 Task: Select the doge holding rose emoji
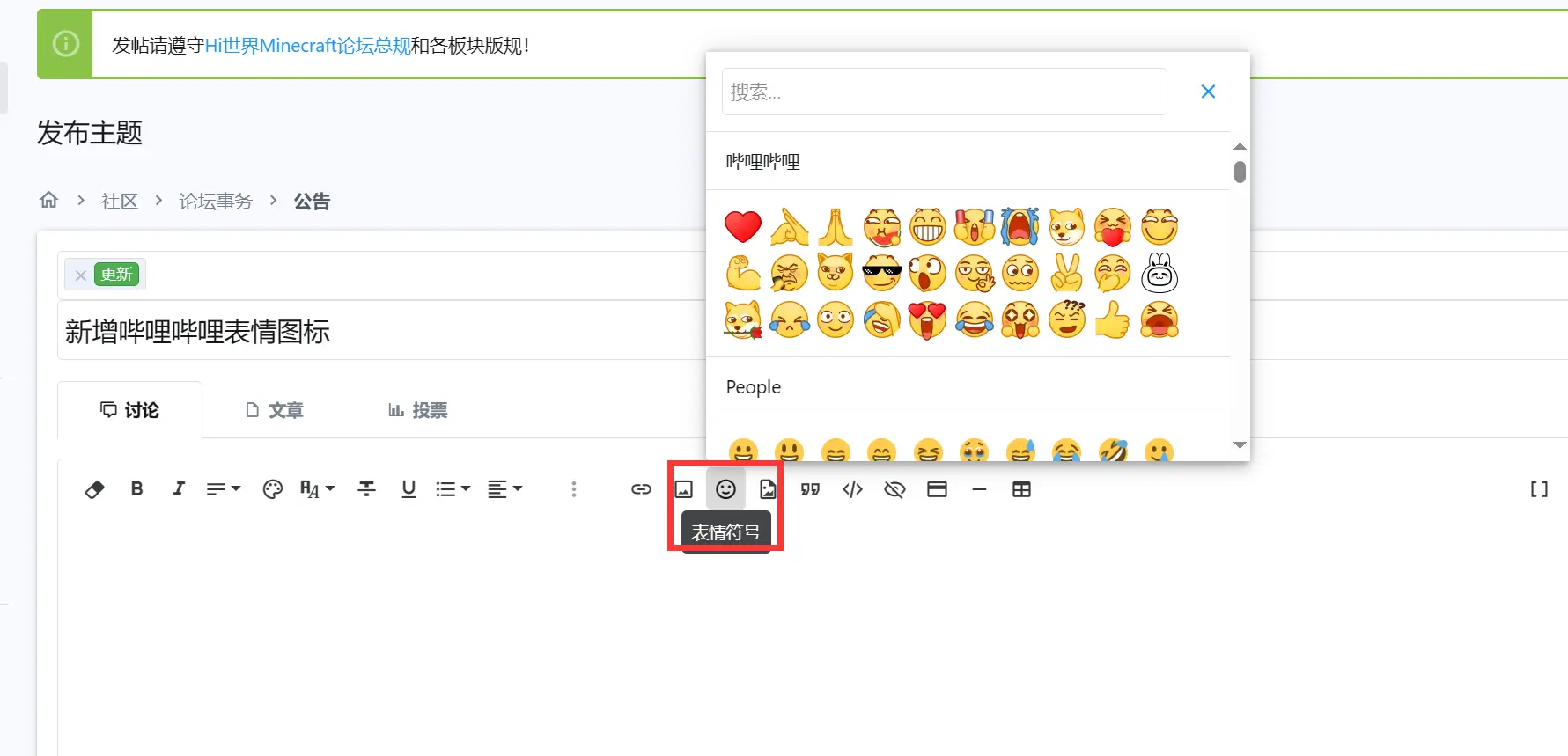pyautogui.click(x=743, y=320)
